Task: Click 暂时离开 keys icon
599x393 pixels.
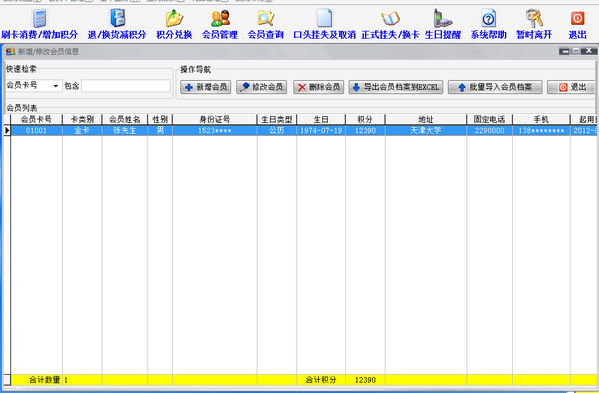Action: coord(534,18)
